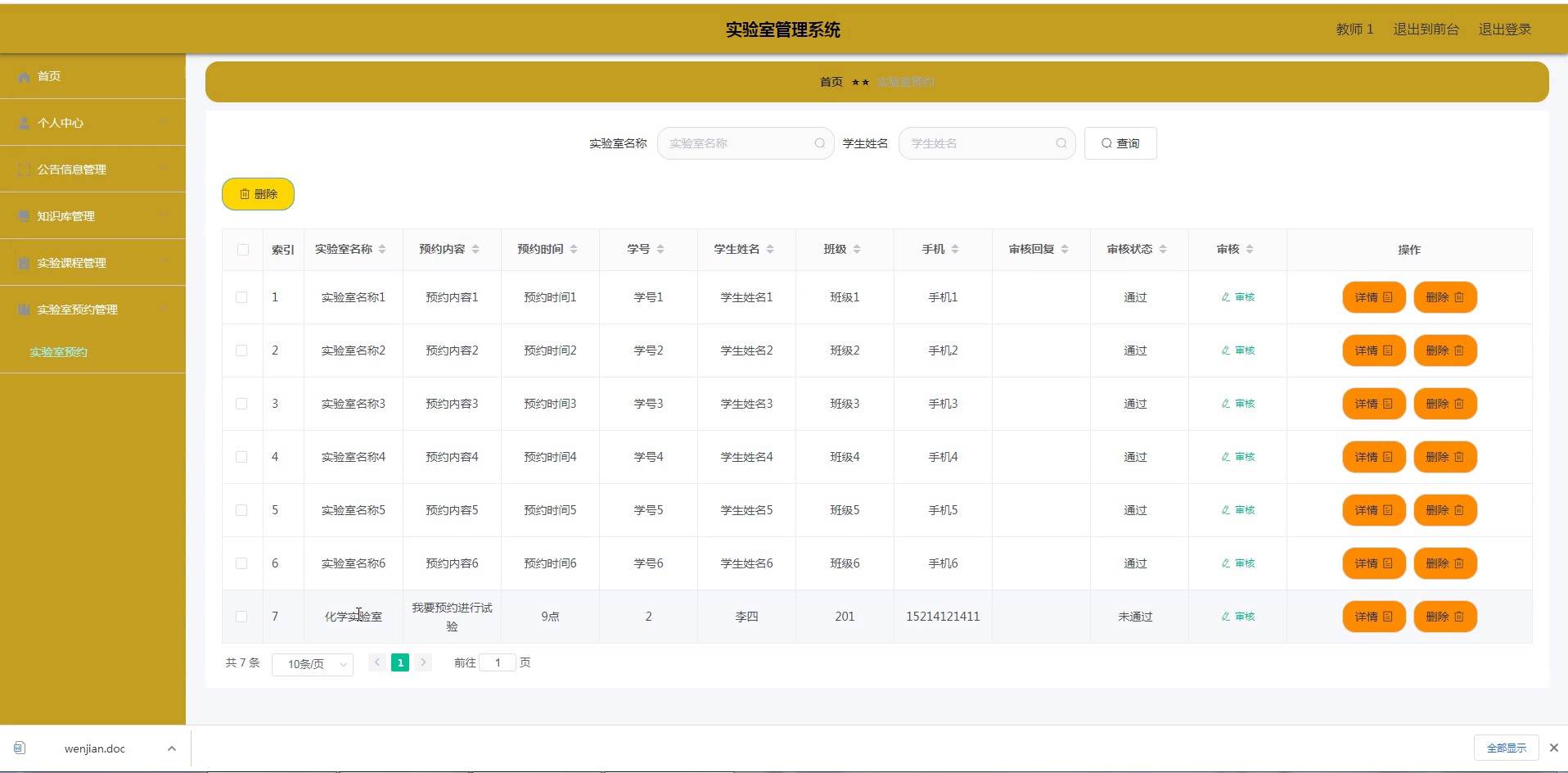Click the icon beside 实验课程管理
Image resolution: width=1568 pixels, height=773 pixels.
(24, 263)
